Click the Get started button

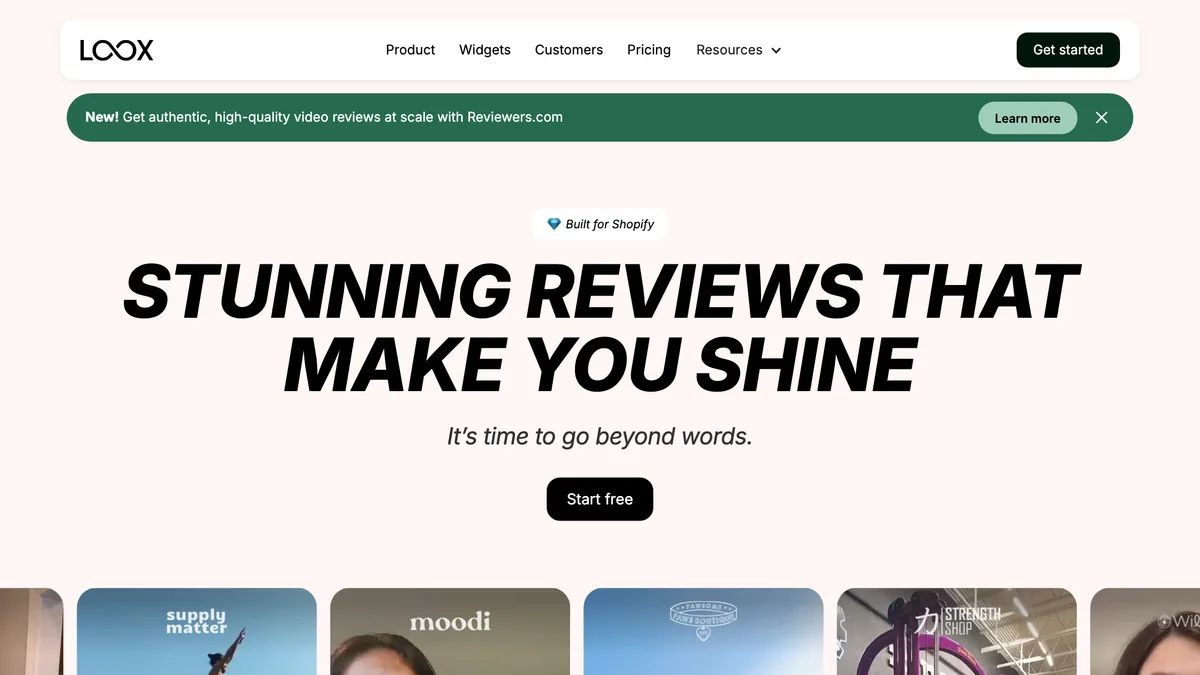(1068, 50)
